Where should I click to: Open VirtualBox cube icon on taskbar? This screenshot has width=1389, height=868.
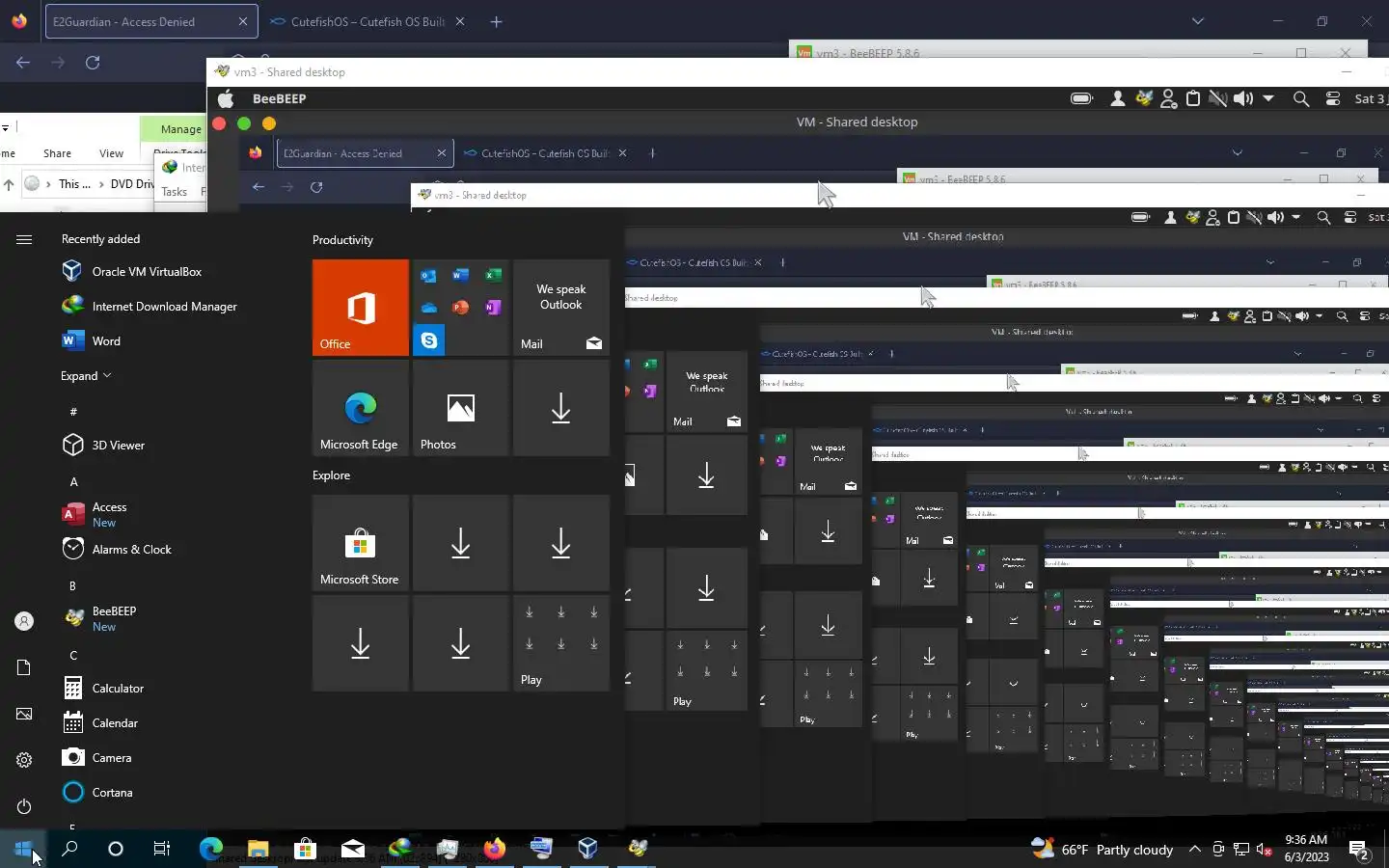pyautogui.click(x=587, y=849)
